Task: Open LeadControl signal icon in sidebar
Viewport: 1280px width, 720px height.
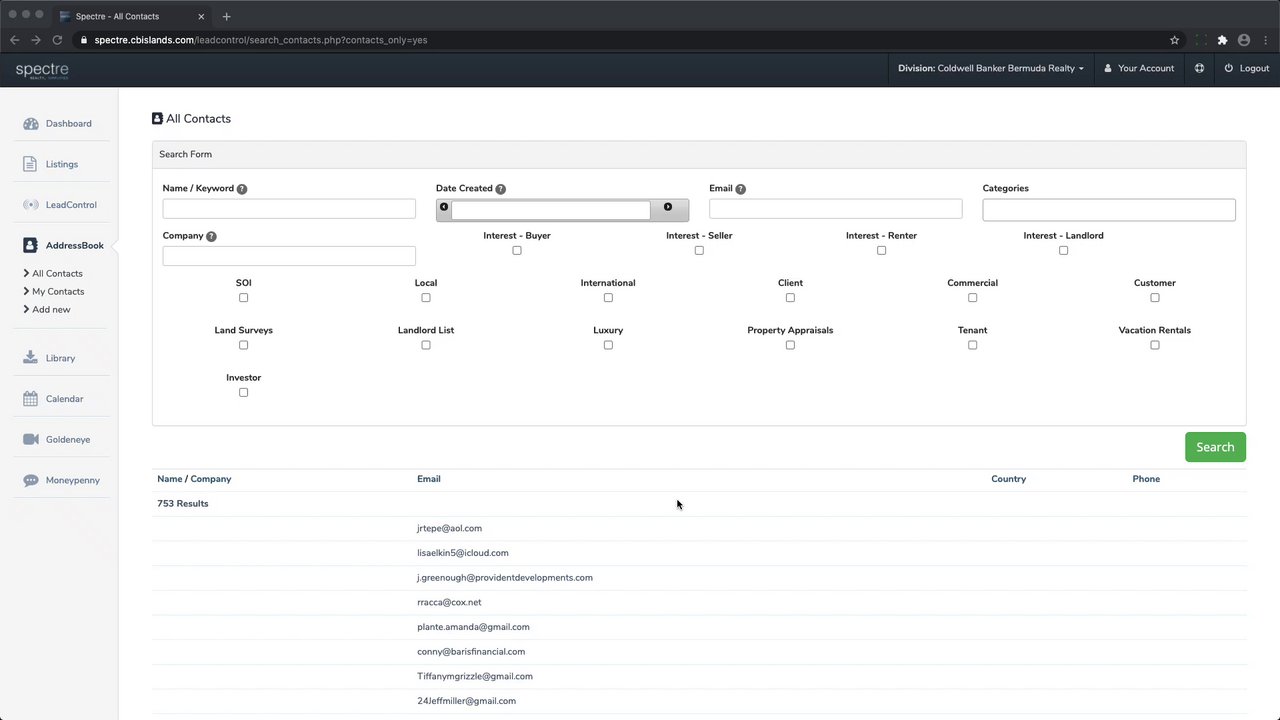Action: (x=30, y=205)
